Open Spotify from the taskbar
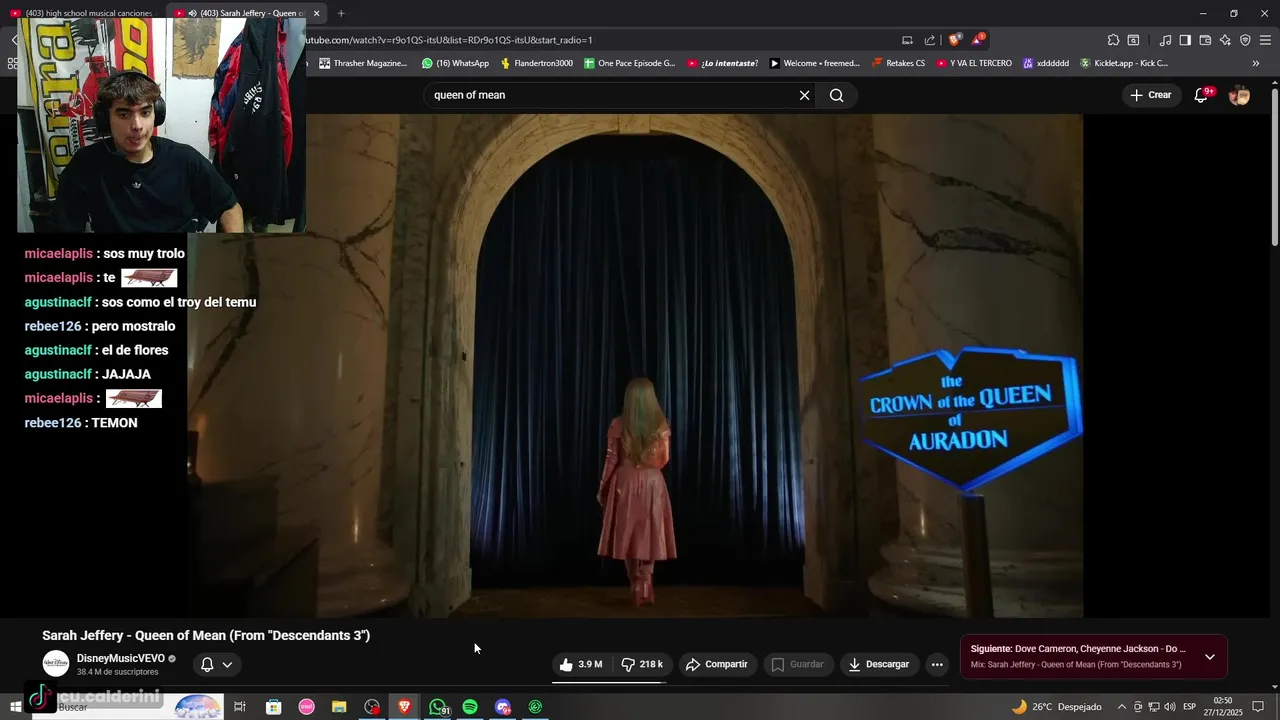The image size is (1280, 720). (470, 707)
